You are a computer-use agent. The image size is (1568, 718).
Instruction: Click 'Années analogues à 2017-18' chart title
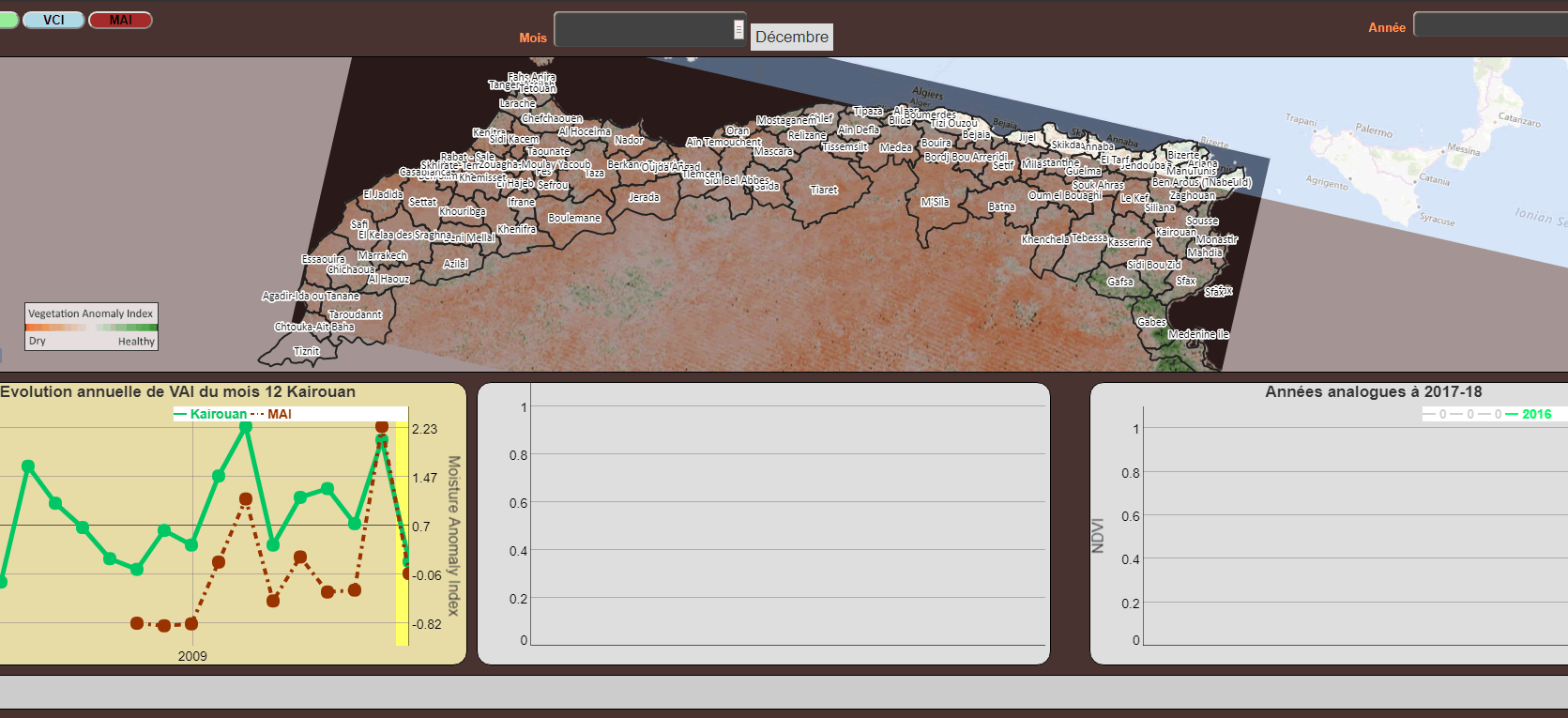click(x=1374, y=391)
